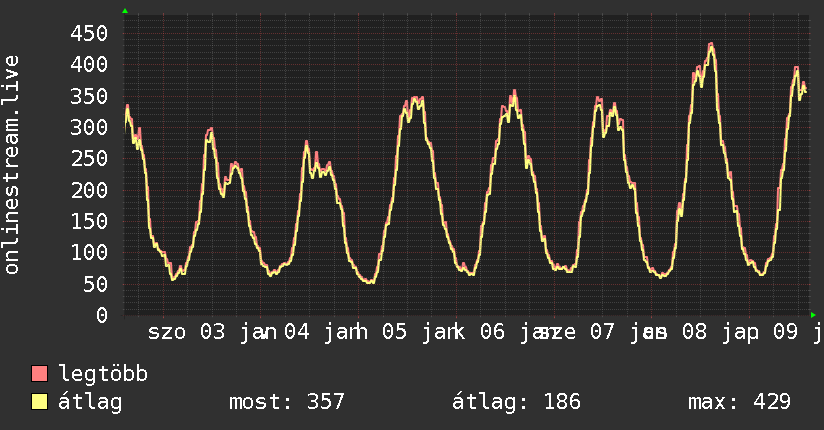
Task: Click the 04 date label on x-axis
Action: (x=297, y=332)
